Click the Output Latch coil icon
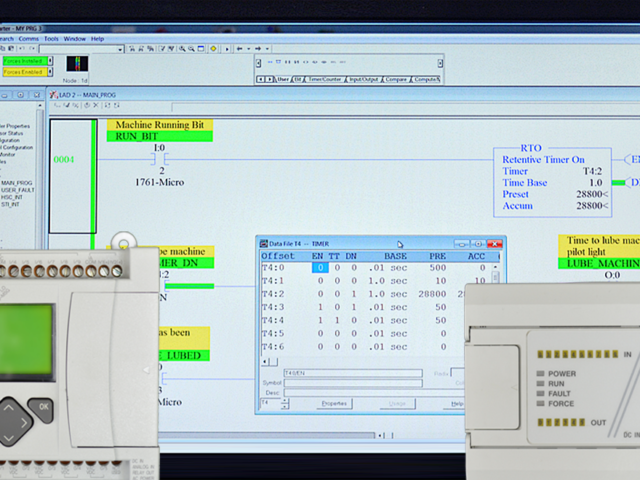 [315, 62]
